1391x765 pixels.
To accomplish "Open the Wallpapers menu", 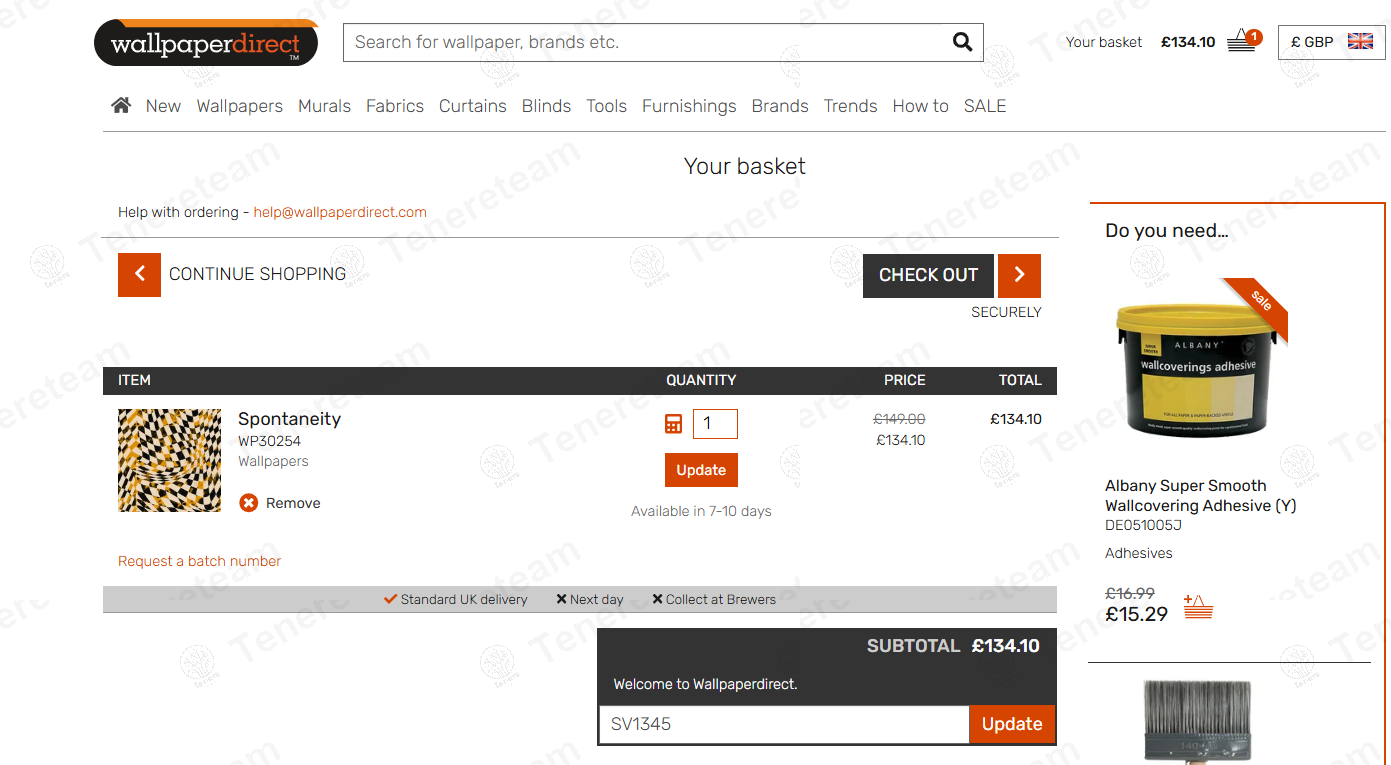I will click(x=239, y=106).
